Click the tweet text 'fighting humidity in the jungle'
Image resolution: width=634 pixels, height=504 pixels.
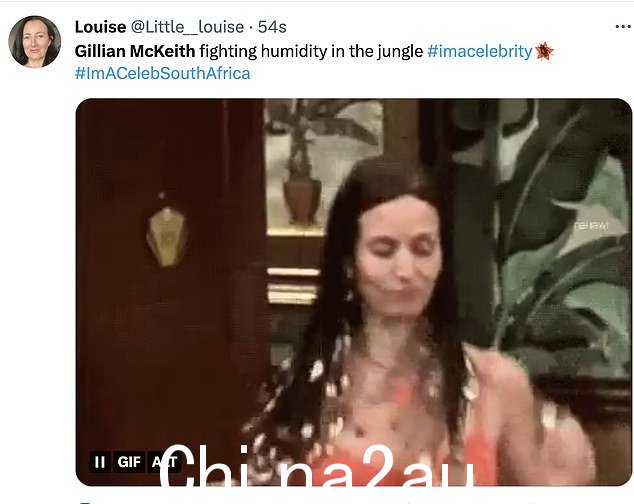click(x=311, y=51)
